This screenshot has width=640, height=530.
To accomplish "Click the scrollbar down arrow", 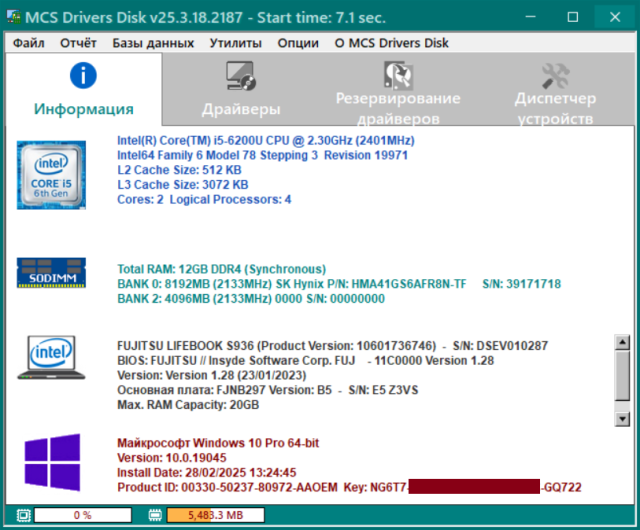I will click(622, 419).
